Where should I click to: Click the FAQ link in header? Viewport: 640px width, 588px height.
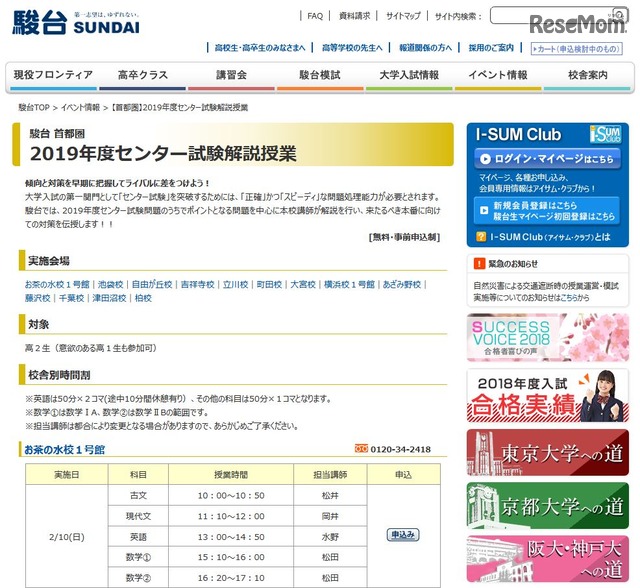pyautogui.click(x=315, y=16)
